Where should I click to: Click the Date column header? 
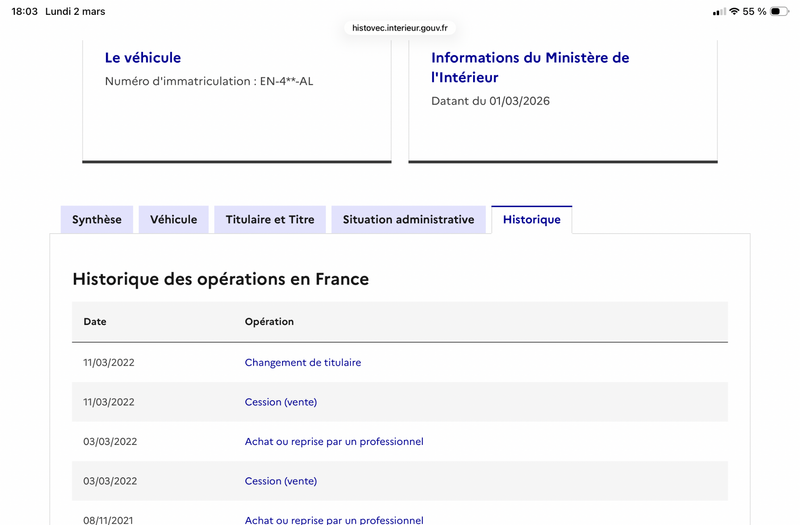click(x=95, y=322)
